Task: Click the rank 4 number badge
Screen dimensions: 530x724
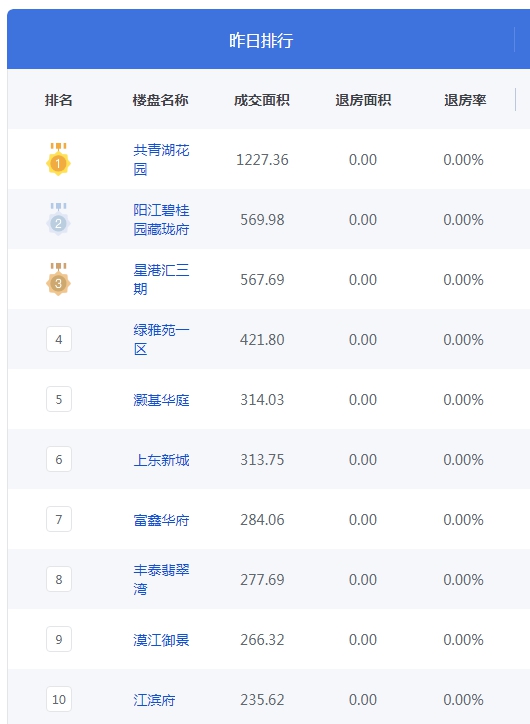Action: coord(59,339)
